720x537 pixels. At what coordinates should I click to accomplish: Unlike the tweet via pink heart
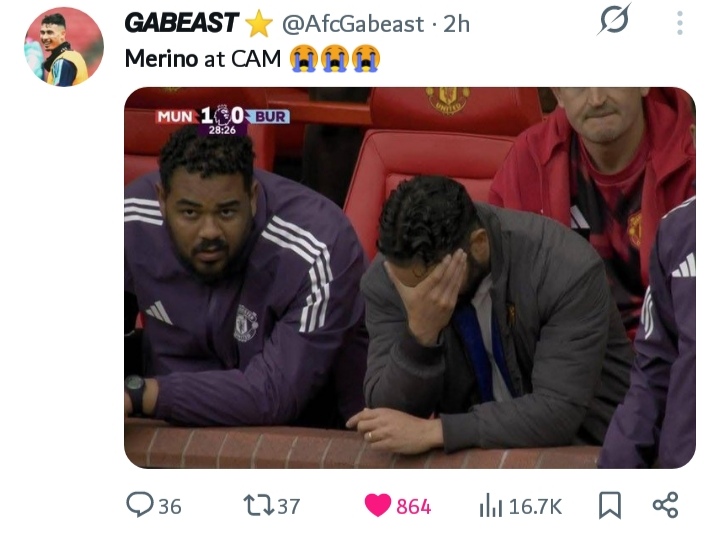[377, 505]
